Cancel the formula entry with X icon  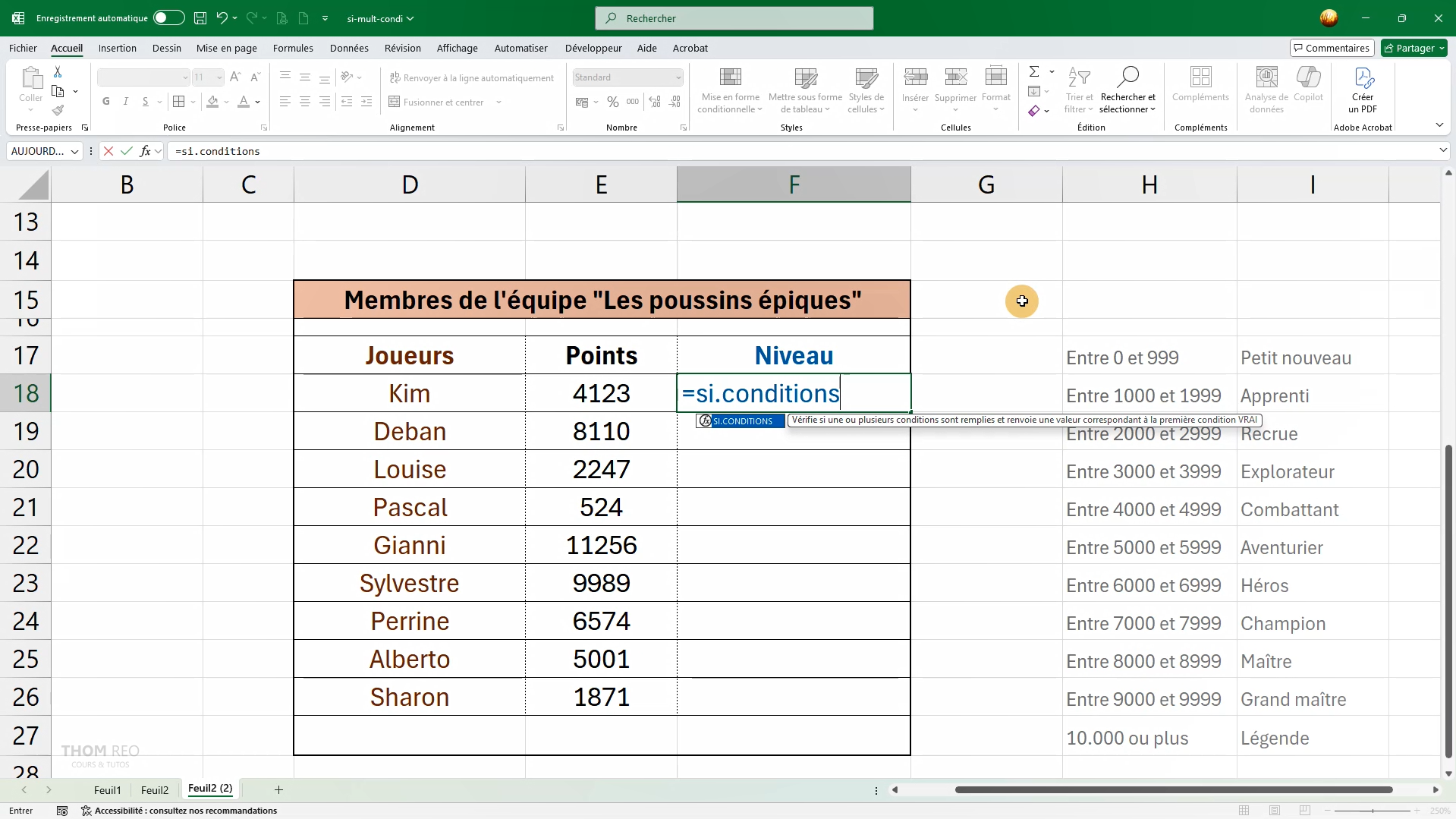(108, 151)
